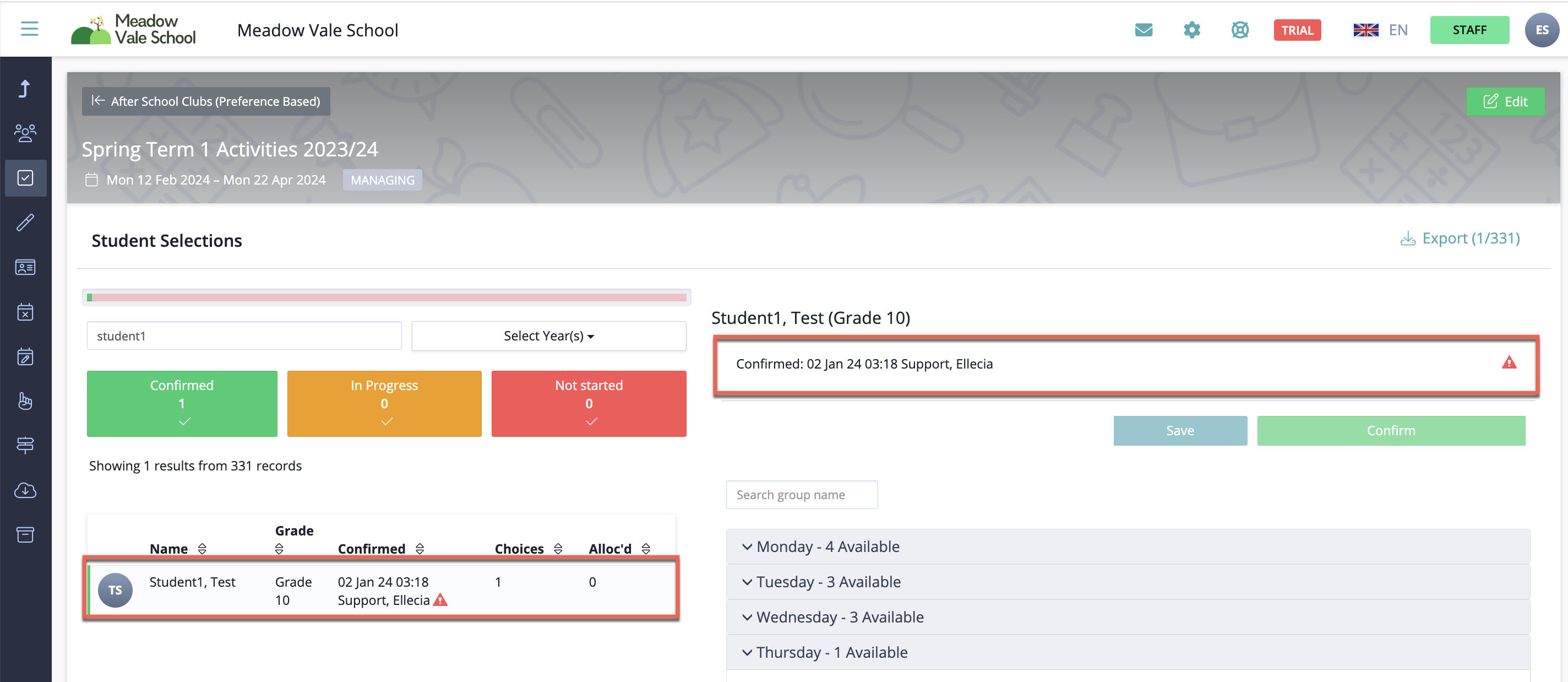This screenshot has width=1568, height=682.
Task: Open the mail messages icon
Action: (1143, 30)
